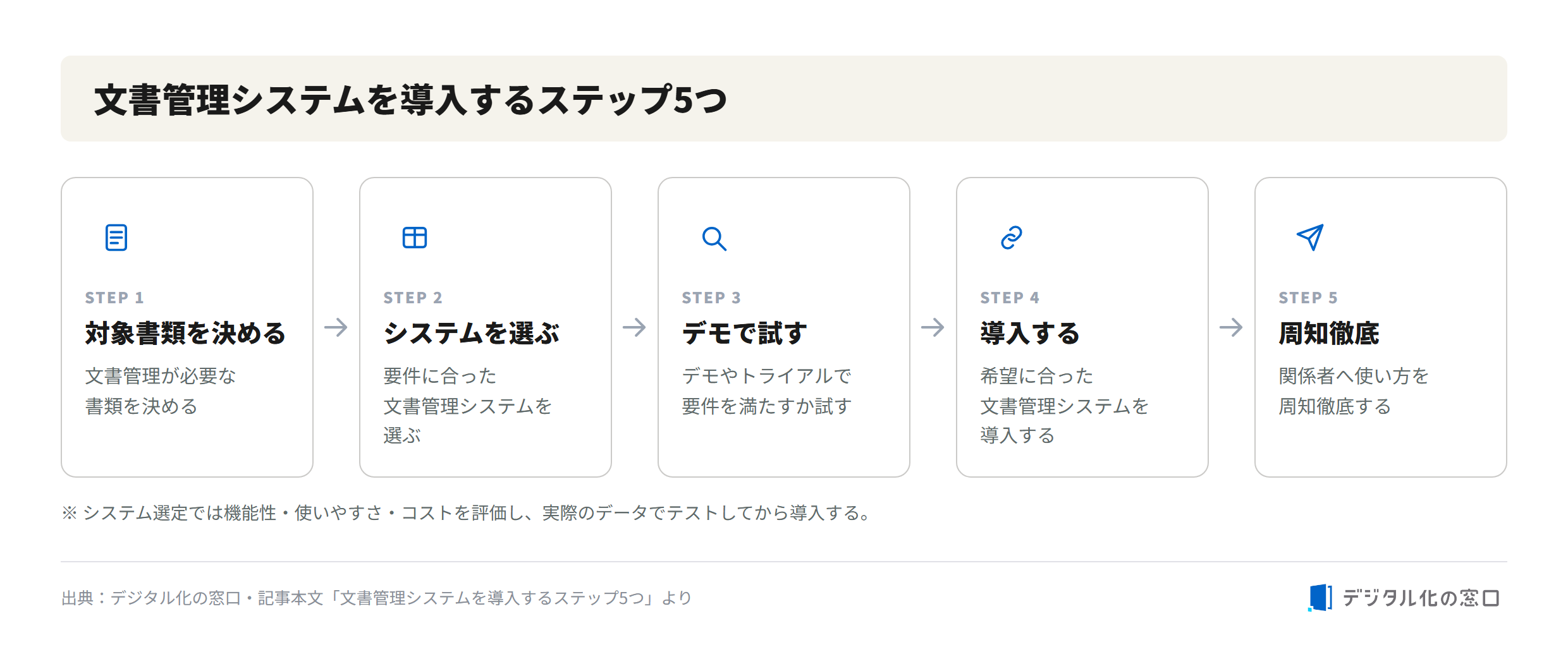
Task: Select the デモで試す heading
Action: click(x=745, y=333)
